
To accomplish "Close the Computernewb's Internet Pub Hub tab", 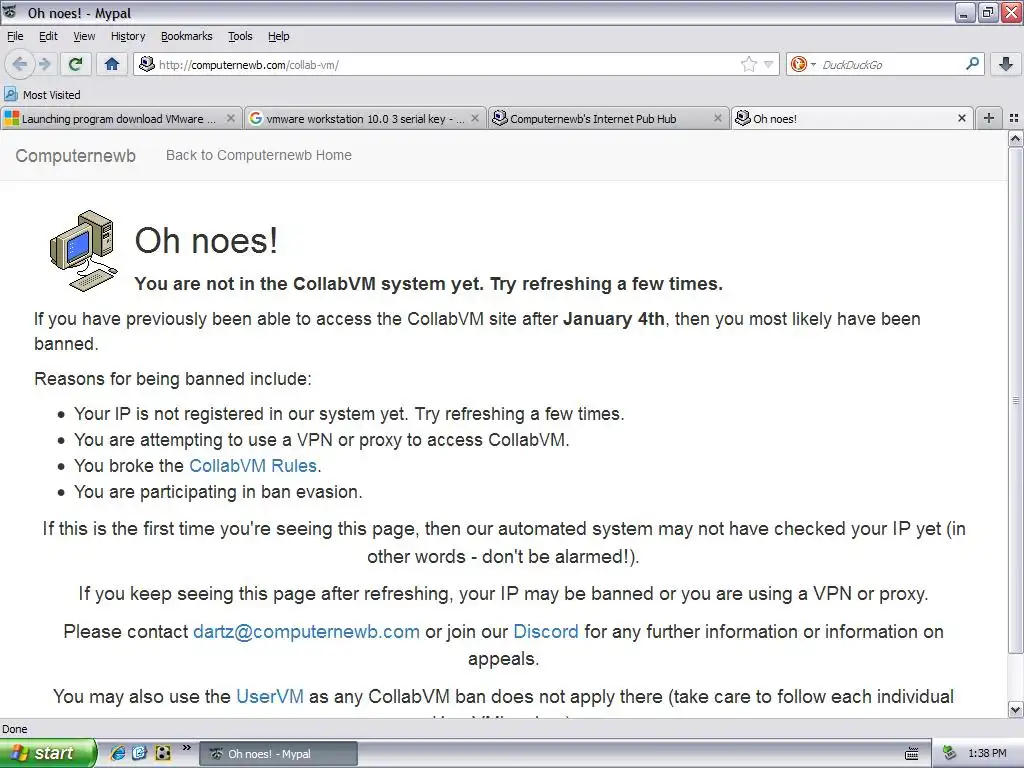I will tap(718, 118).
